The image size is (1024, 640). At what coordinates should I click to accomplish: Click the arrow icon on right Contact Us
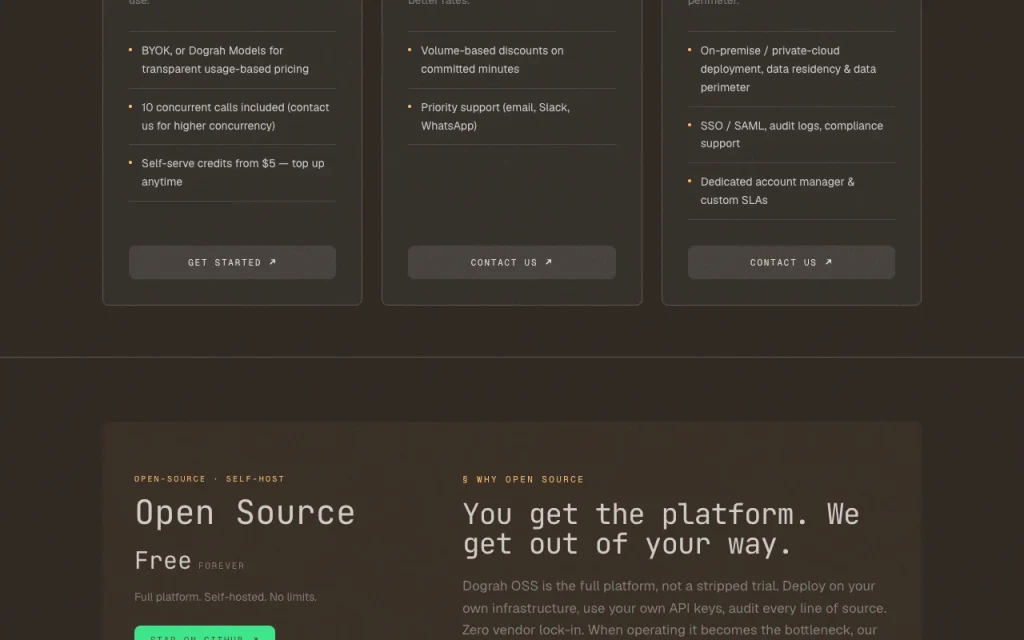(x=829, y=262)
